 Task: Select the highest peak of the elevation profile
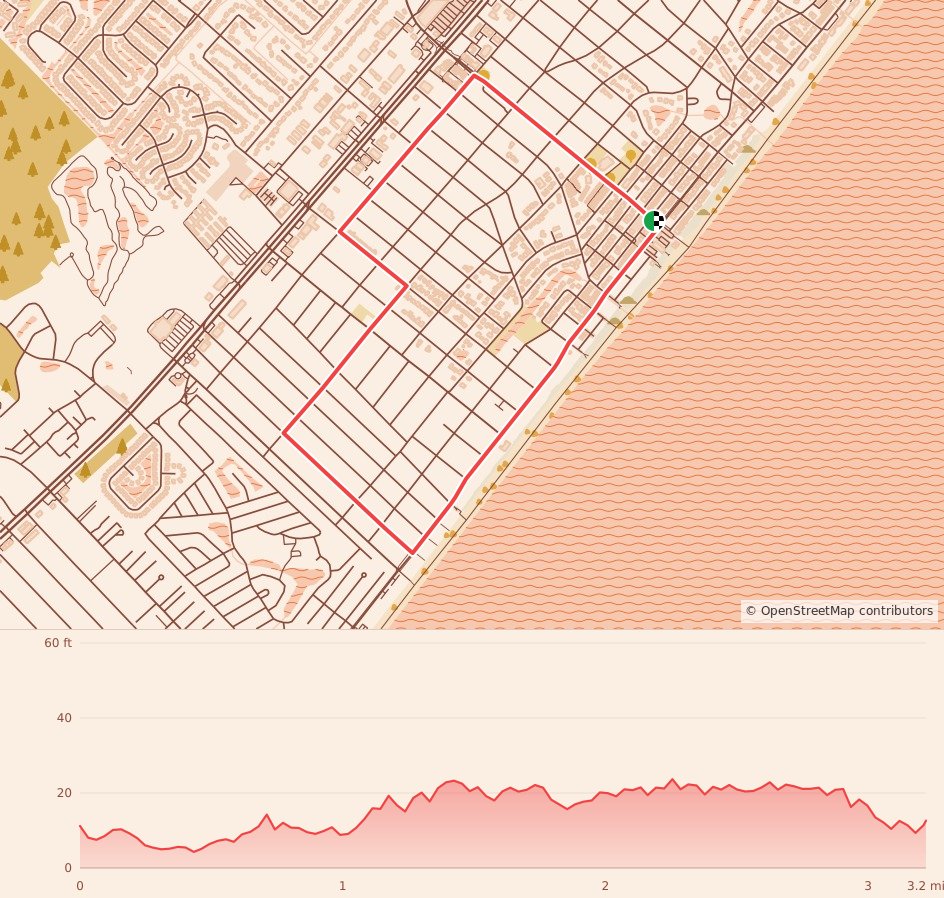(x=672, y=779)
